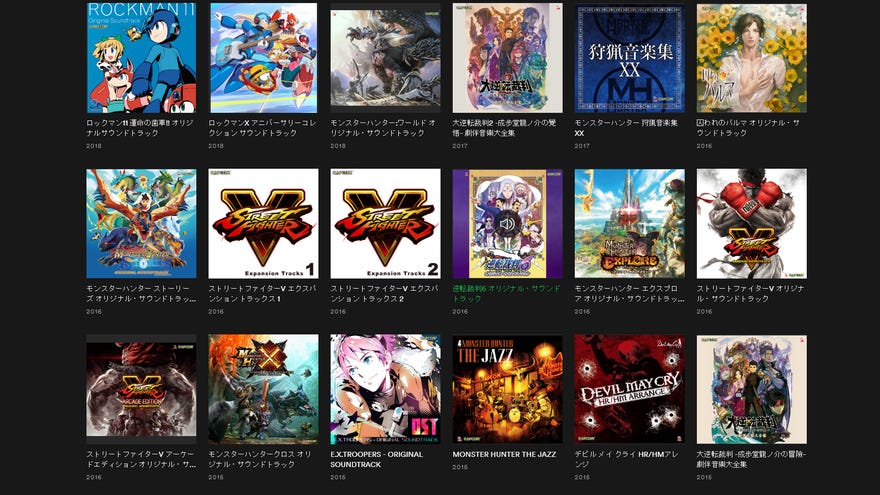
Task: Click the green 逆転裁判6 soundtrack title link
Action: click(506, 294)
